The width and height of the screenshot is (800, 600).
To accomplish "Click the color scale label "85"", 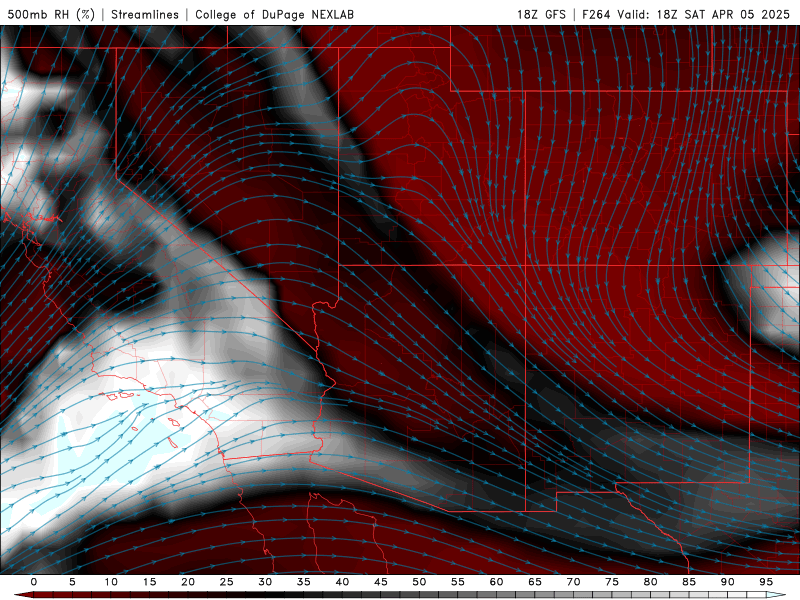I will tap(689, 582).
